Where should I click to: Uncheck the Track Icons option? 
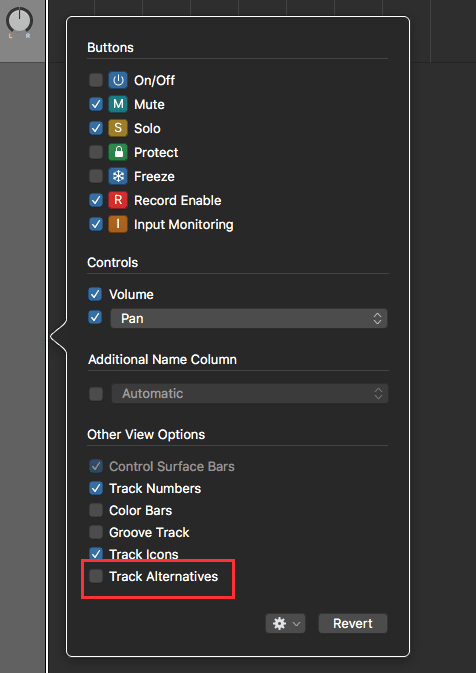(x=96, y=554)
